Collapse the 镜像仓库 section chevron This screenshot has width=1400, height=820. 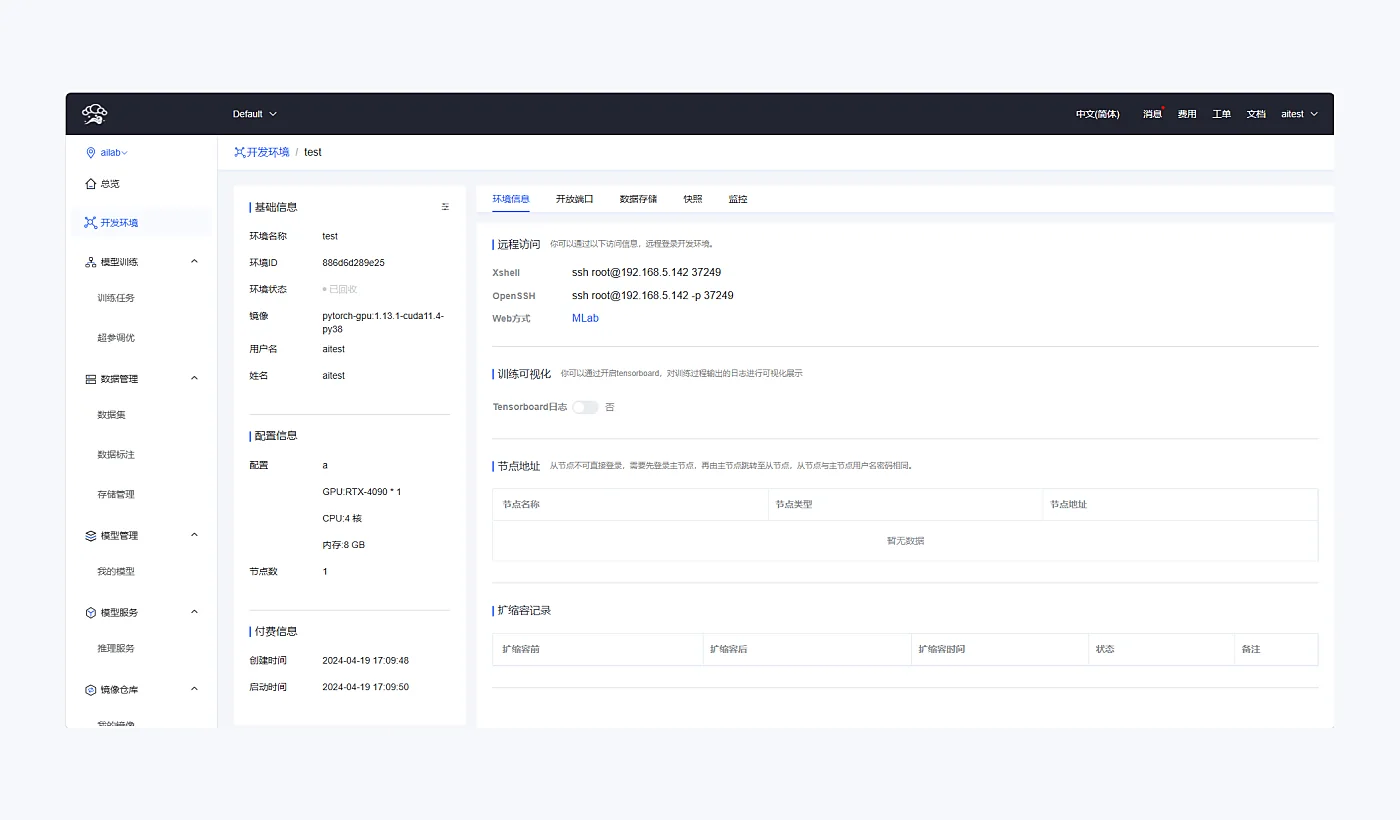(194, 689)
